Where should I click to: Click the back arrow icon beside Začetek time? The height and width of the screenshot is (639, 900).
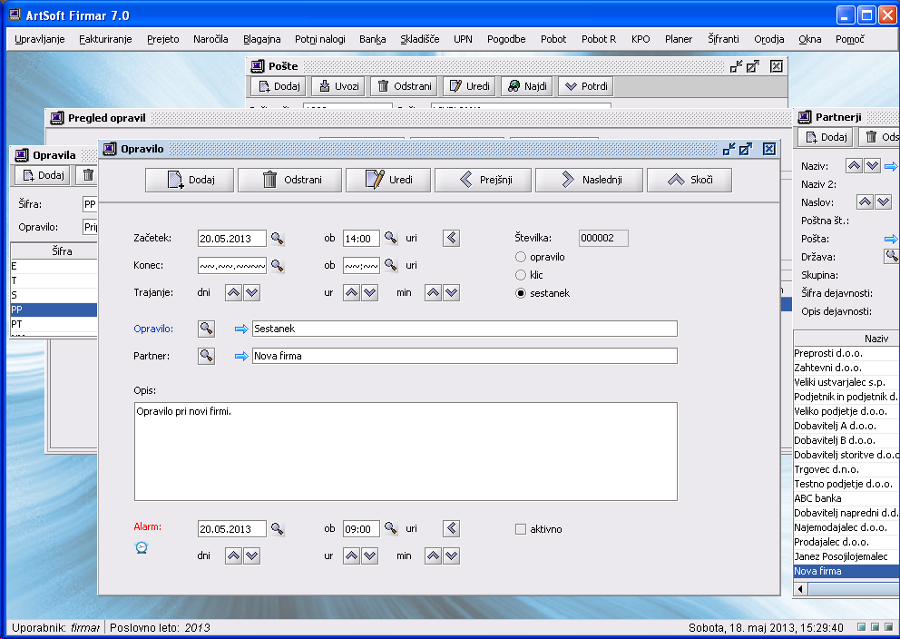click(x=451, y=238)
